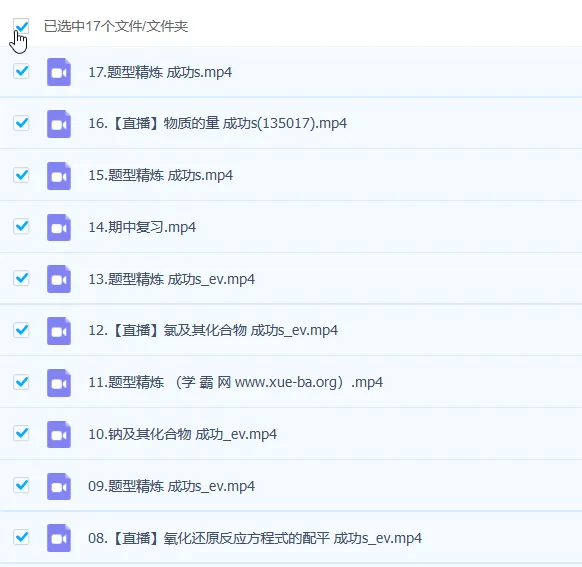
Task: Uncheck the 13.题型精炼 成功s_ev.mp4 checkbox
Action: [x=21, y=278]
